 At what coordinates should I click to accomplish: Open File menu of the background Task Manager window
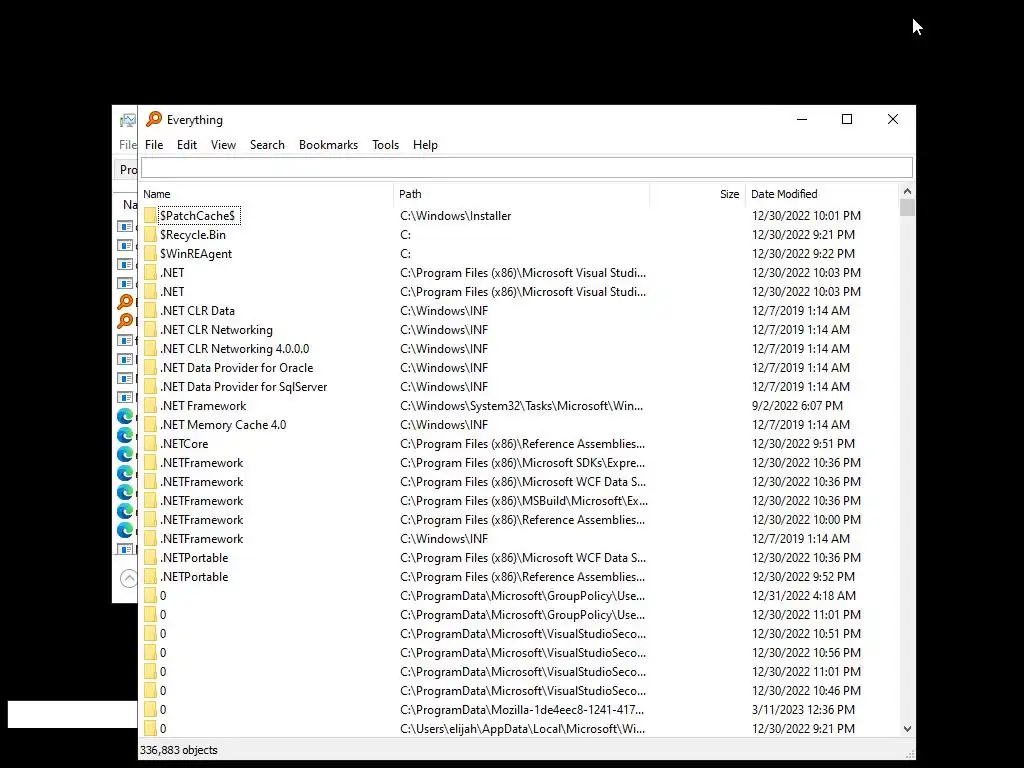[x=127, y=145]
